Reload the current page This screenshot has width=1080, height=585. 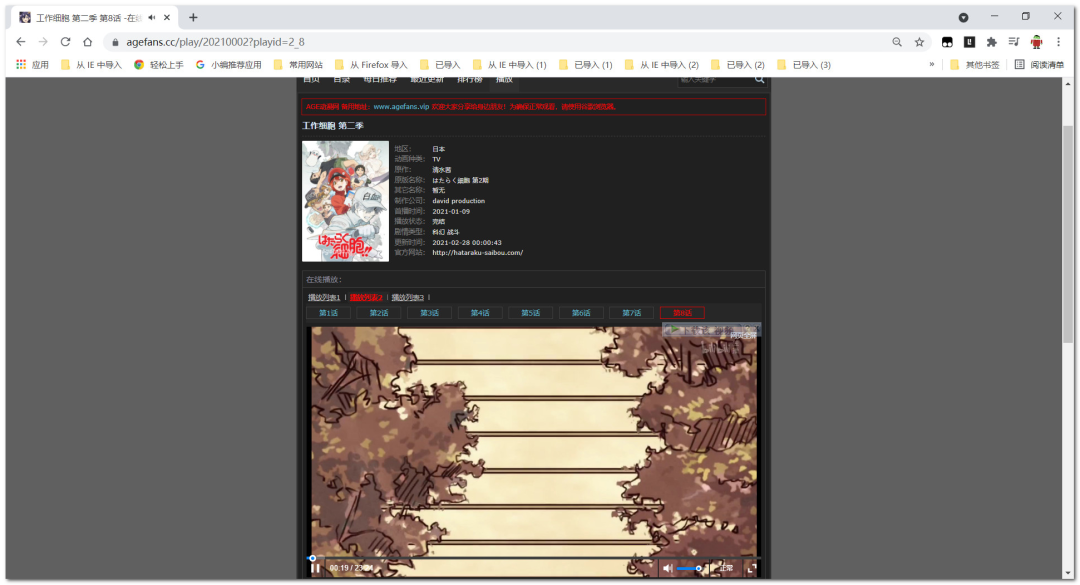65,42
